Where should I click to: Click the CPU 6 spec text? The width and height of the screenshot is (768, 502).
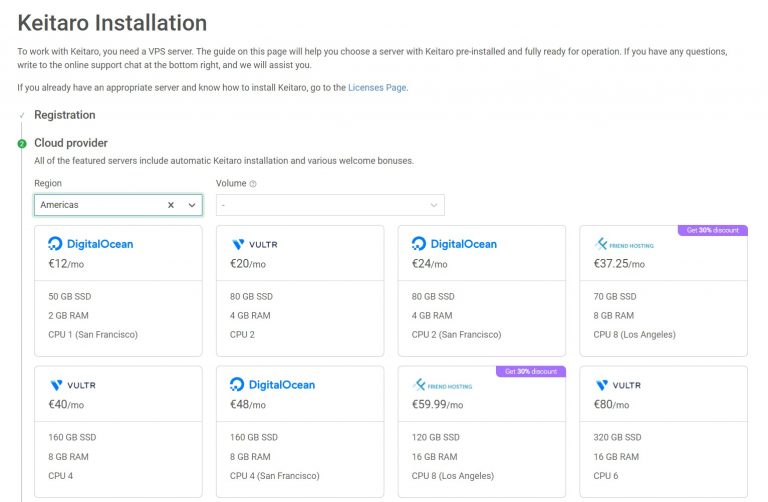[606, 476]
